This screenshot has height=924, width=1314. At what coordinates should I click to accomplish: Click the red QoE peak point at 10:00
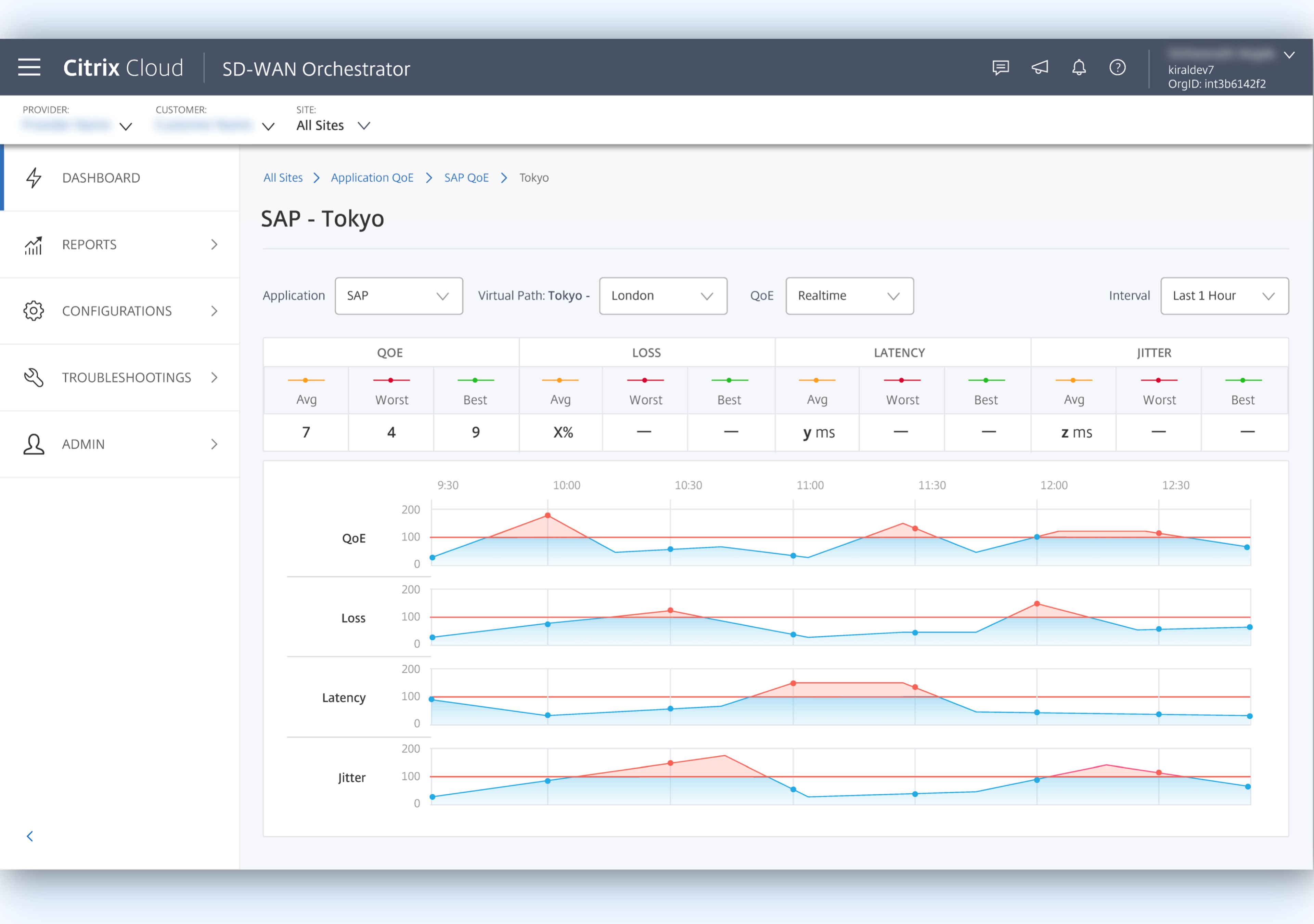click(x=548, y=516)
